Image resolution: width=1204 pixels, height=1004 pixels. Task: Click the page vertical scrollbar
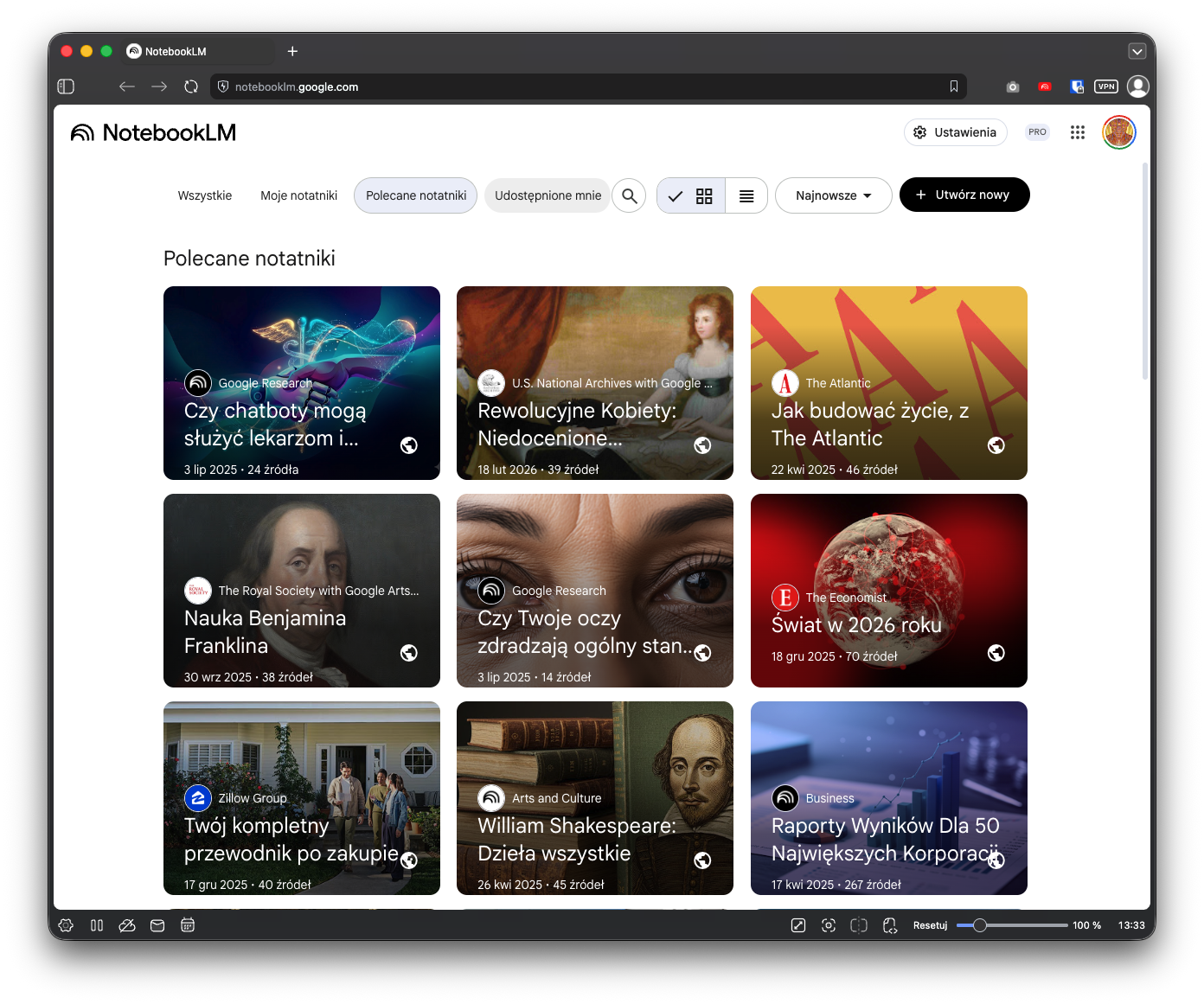[1145, 271]
